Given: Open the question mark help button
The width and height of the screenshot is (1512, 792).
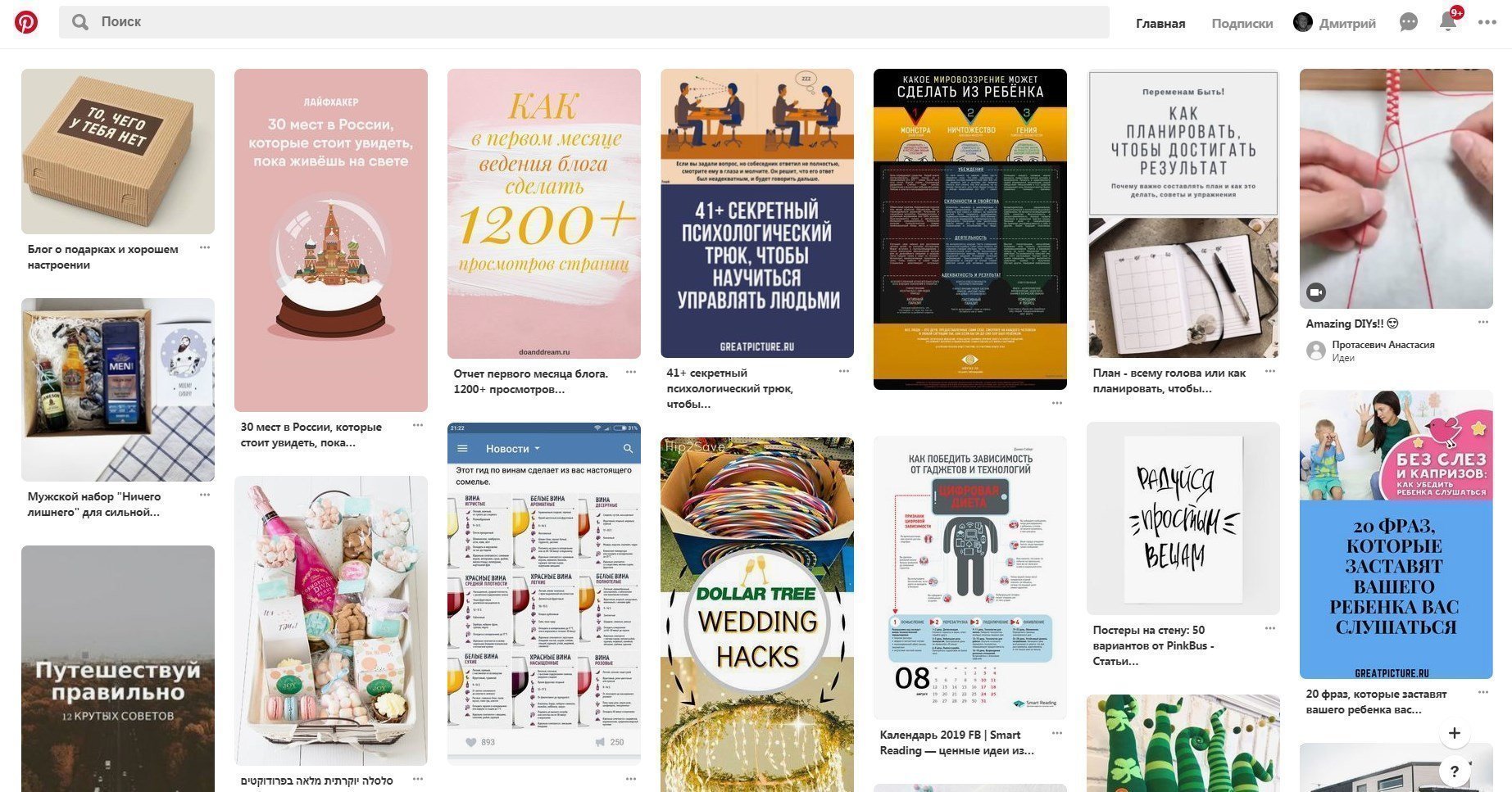Looking at the screenshot, I should coord(1455,771).
